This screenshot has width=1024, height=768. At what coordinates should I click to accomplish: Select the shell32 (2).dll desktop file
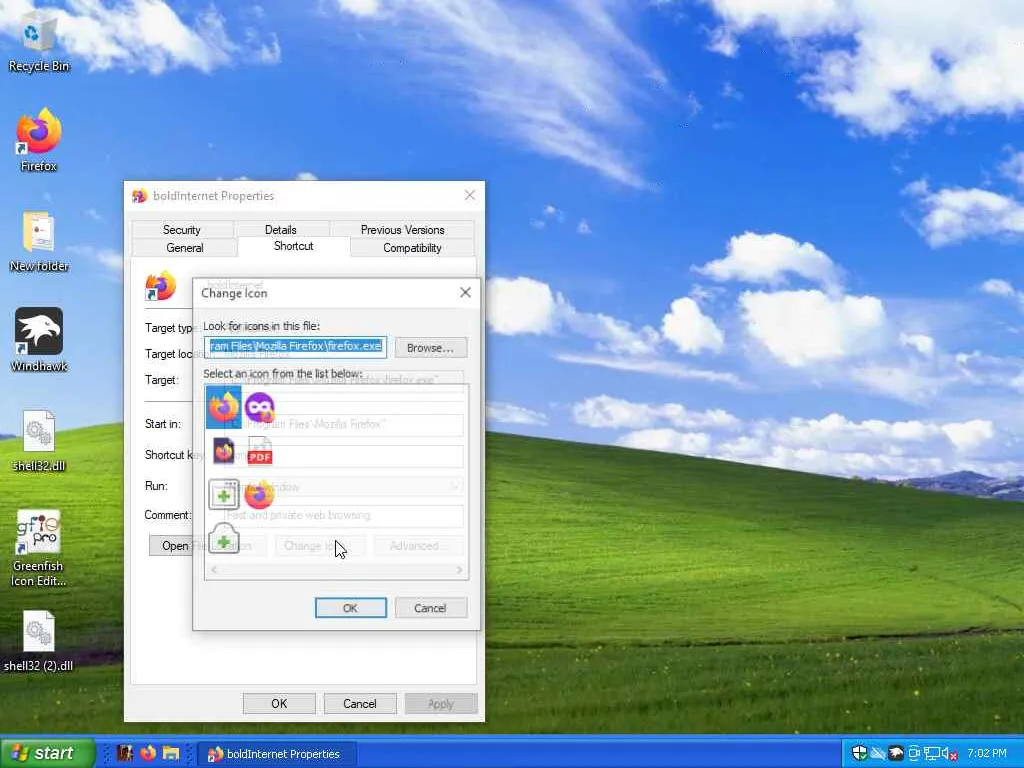[x=39, y=641]
